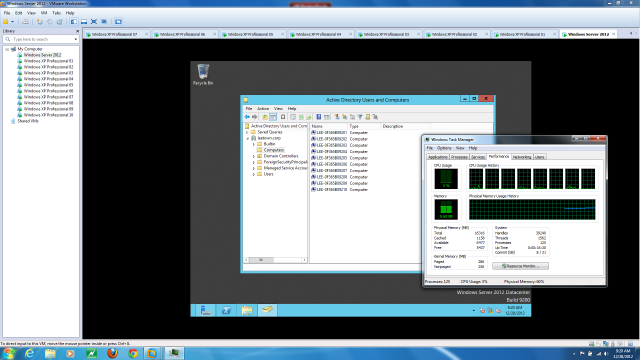This screenshot has height=360, width=640.
Task: Toggle the console view icon in VMware toolbar
Action: 118,22
